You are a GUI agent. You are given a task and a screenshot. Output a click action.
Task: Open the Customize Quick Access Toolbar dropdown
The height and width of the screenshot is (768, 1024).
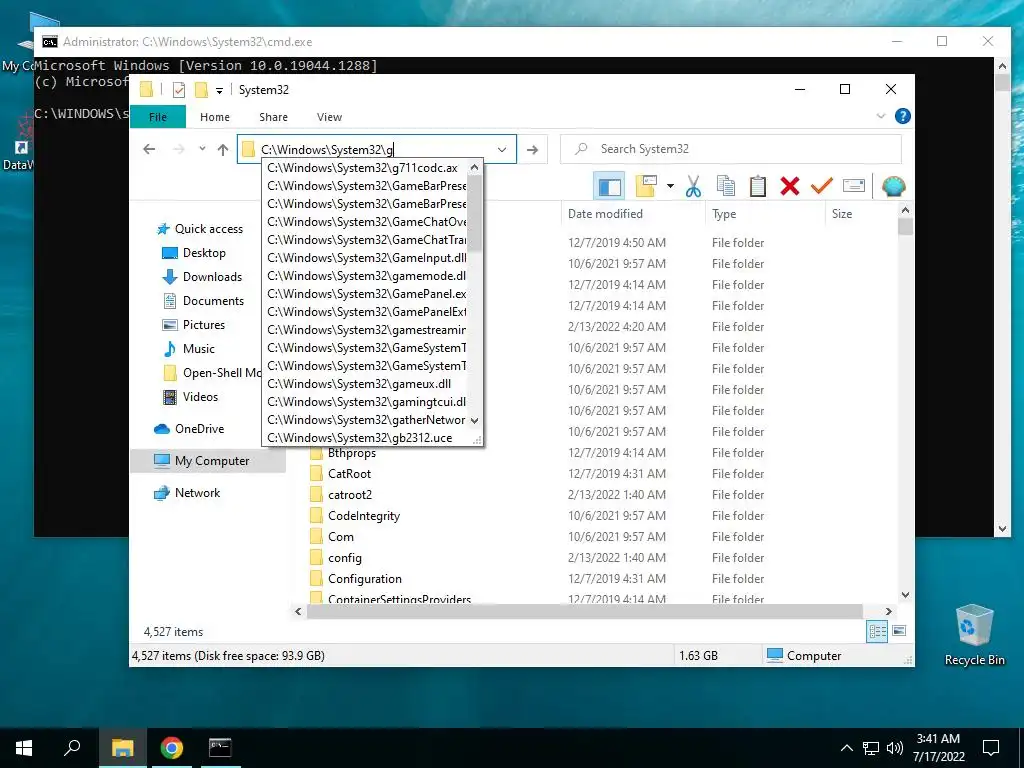click(x=219, y=91)
